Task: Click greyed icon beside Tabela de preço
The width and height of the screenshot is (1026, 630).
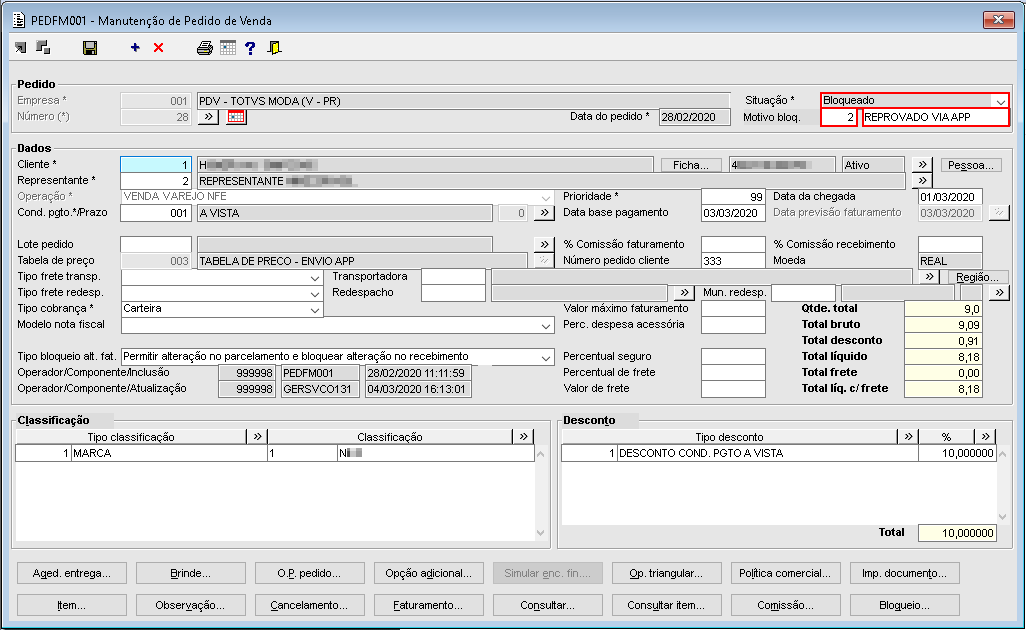Action: [x=544, y=260]
